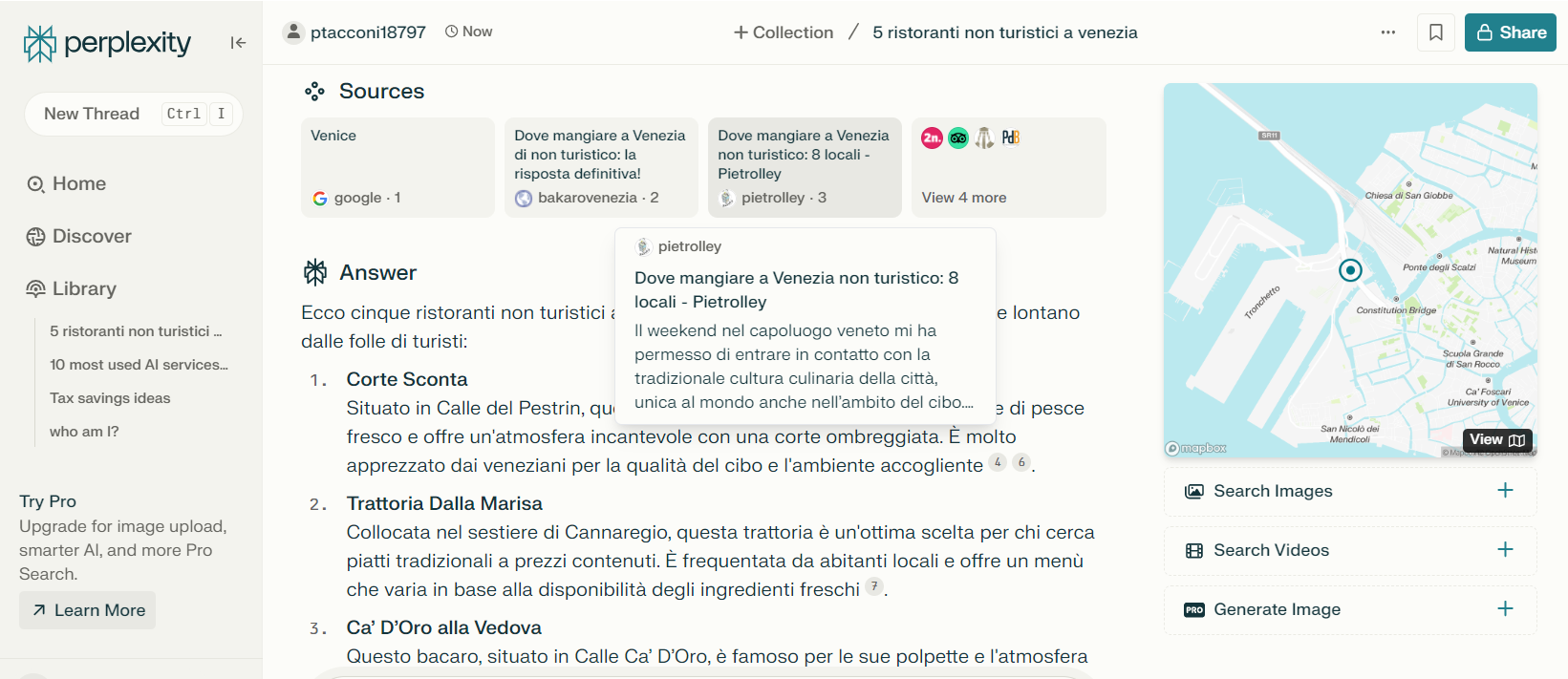The height and width of the screenshot is (679, 1568).
Task: Open ptacconi18797 profile name
Action: pyautogui.click(x=368, y=32)
